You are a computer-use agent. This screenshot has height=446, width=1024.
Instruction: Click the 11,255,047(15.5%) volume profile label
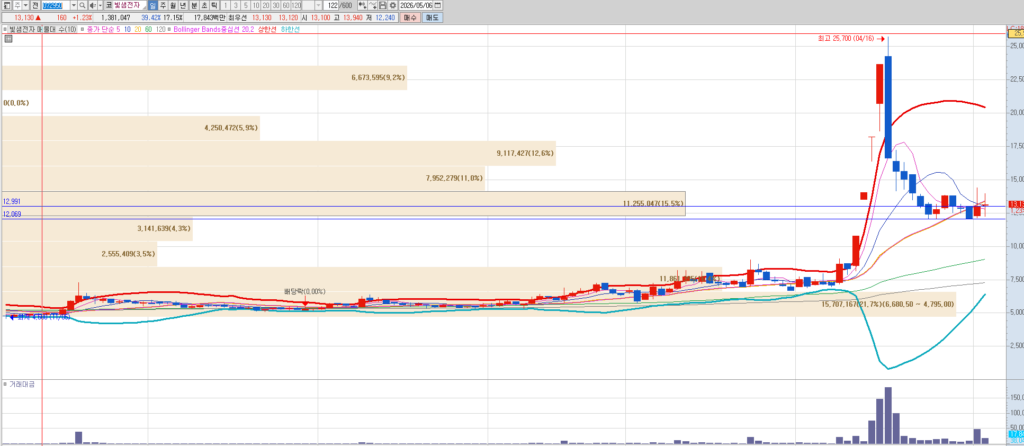click(x=653, y=204)
